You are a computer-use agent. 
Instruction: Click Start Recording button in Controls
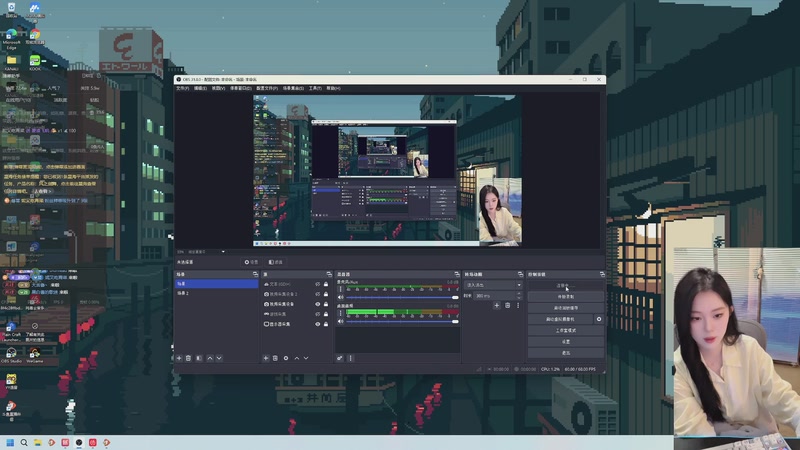point(566,296)
